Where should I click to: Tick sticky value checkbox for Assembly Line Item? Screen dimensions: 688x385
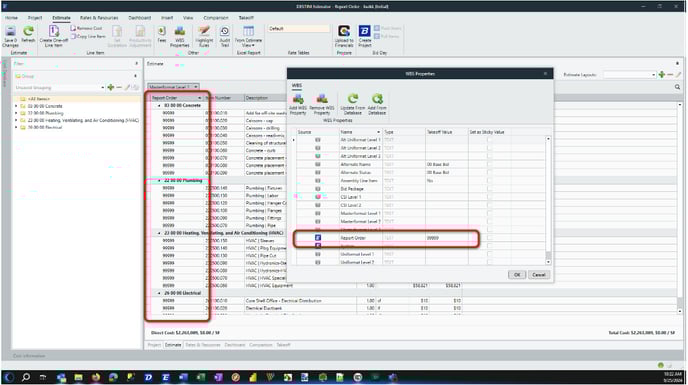pos(489,180)
